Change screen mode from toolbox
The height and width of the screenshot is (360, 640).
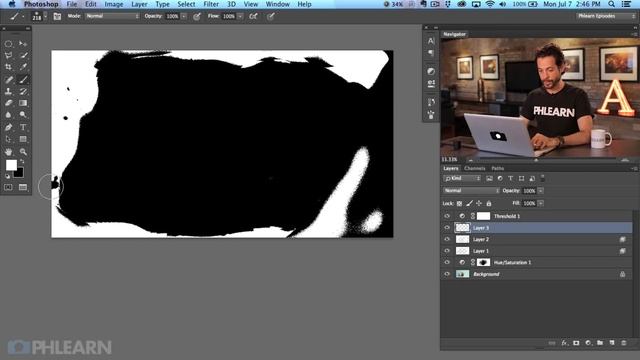coord(23,187)
